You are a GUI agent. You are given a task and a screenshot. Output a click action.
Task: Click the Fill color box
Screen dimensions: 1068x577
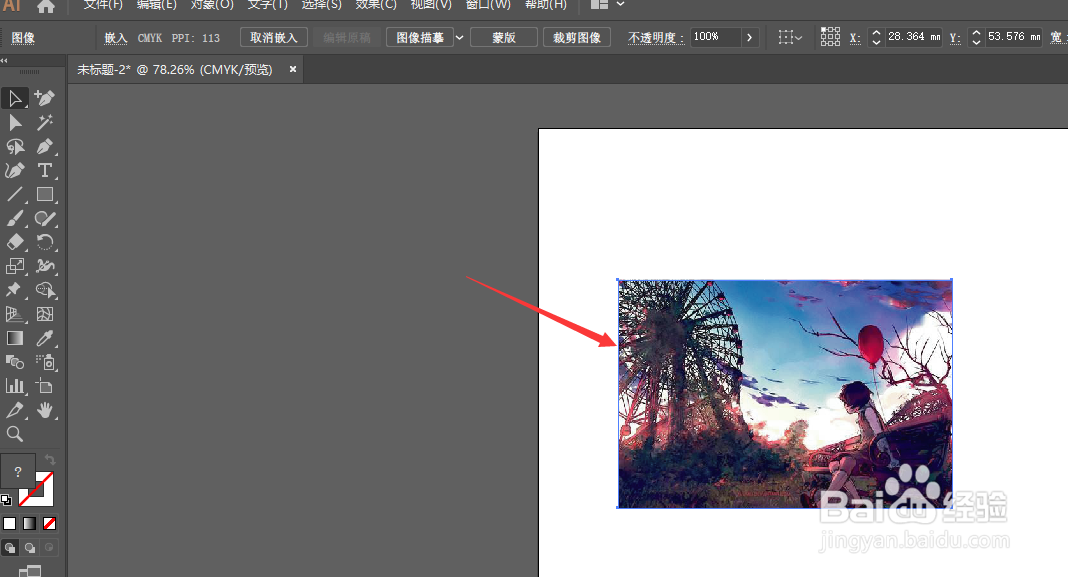(x=18, y=471)
